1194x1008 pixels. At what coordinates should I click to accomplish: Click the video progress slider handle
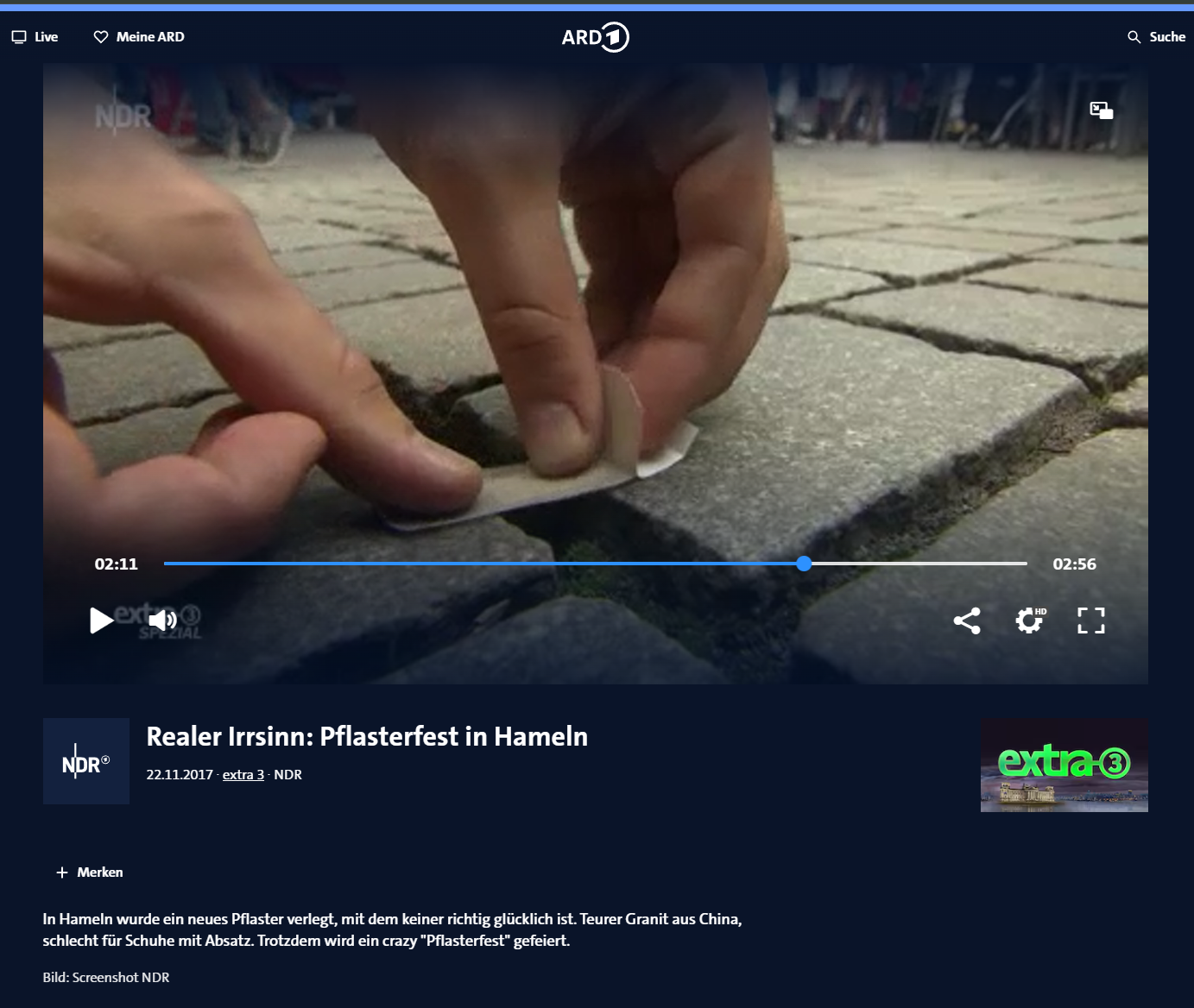coord(804,564)
